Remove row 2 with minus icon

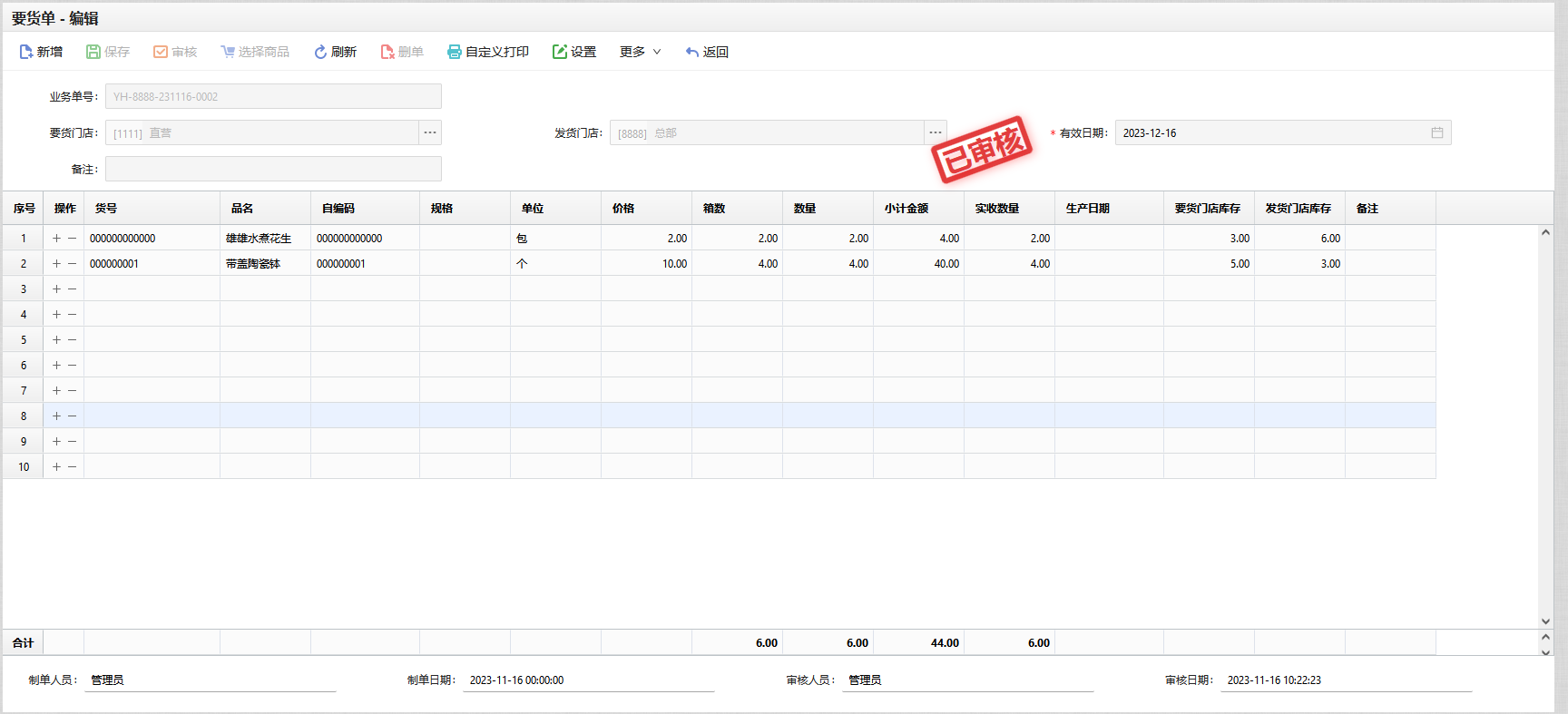coord(73,263)
